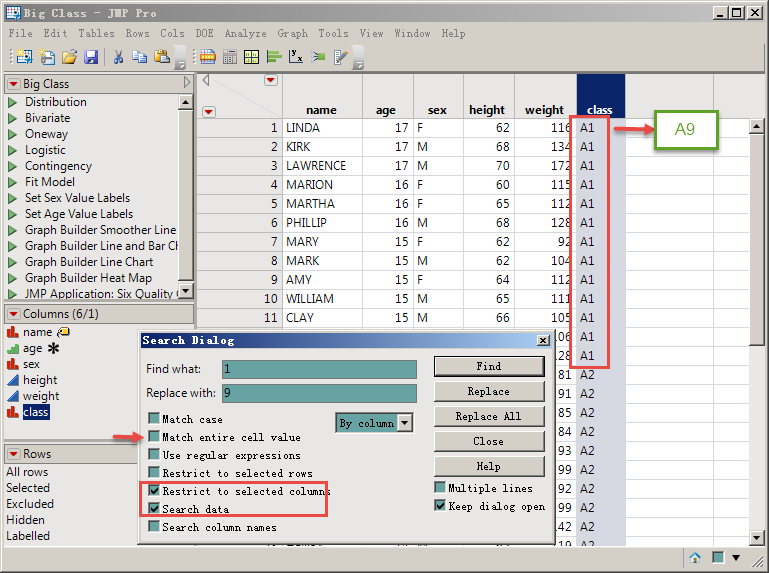Image resolution: width=769 pixels, height=573 pixels.
Task: Click the Paste clipboard toolbar icon
Action: [x=161, y=57]
